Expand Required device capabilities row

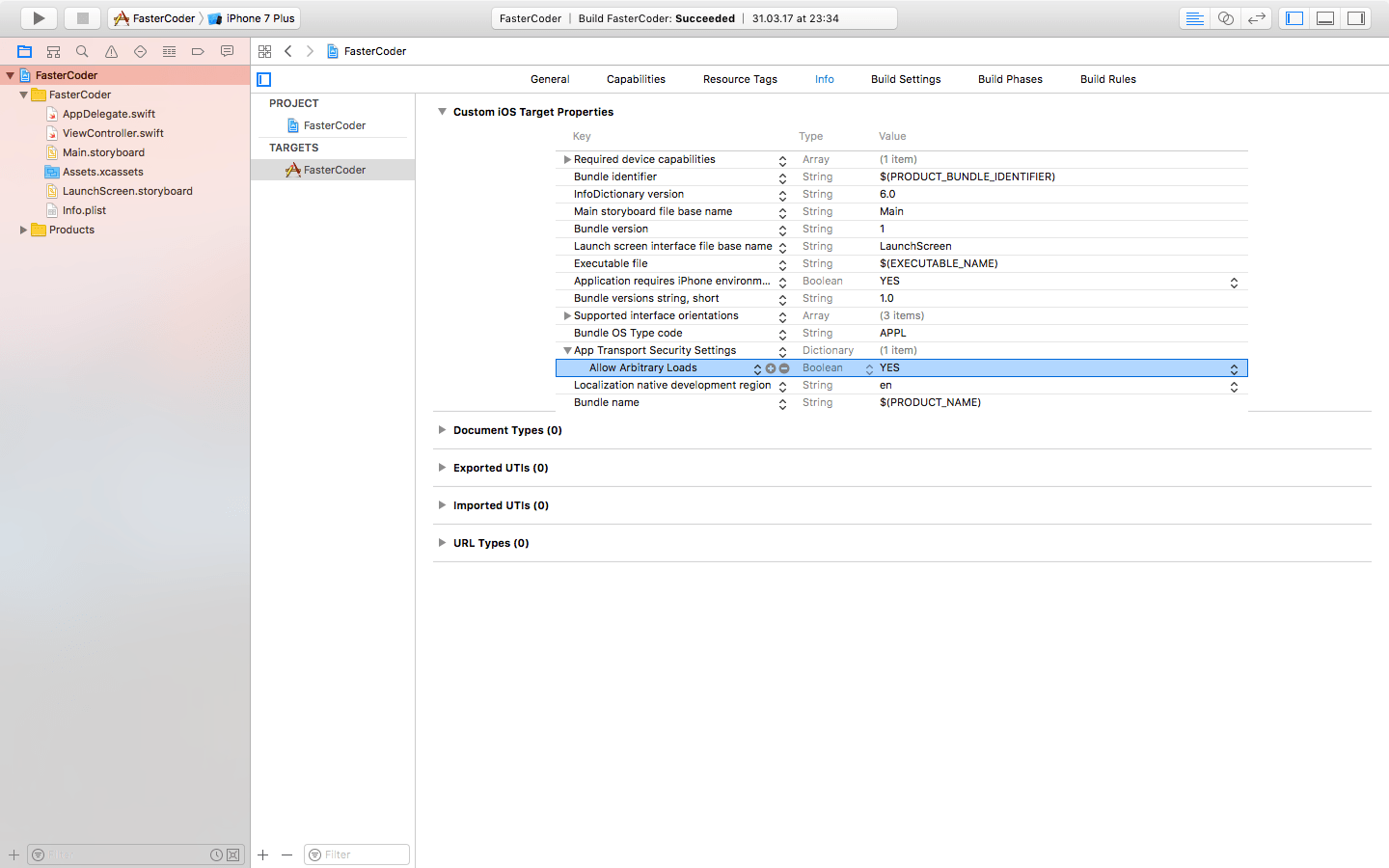pos(567,159)
